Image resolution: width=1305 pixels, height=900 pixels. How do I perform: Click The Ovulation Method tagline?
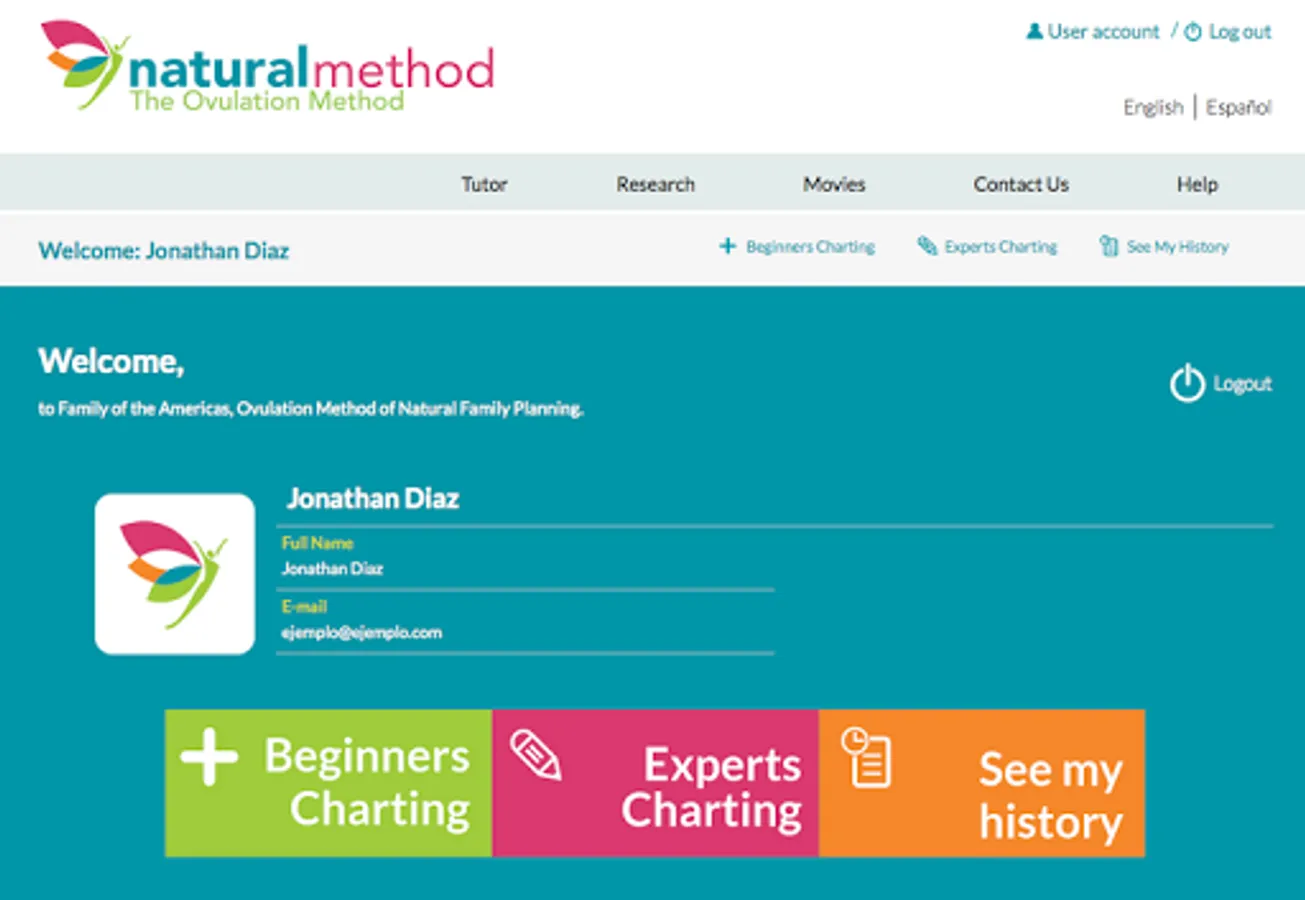click(x=267, y=101)
